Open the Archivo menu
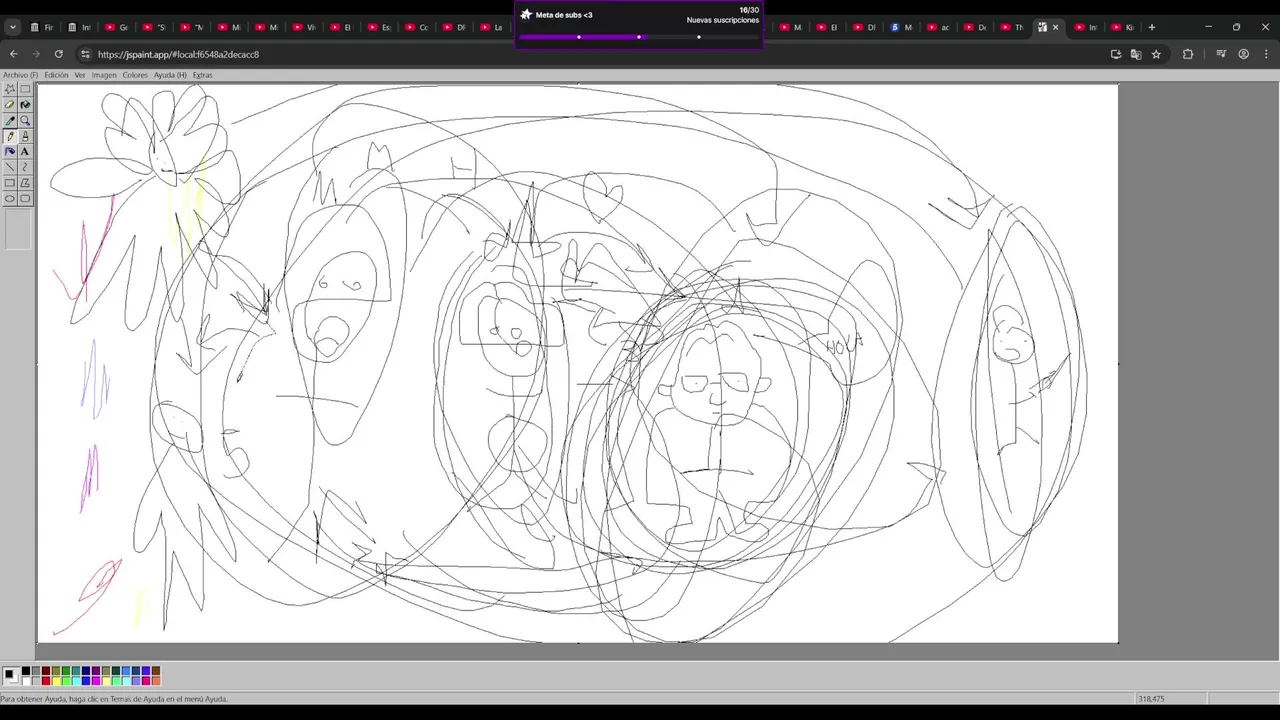This screenshot has height=720, width=1280. point(20,75)
